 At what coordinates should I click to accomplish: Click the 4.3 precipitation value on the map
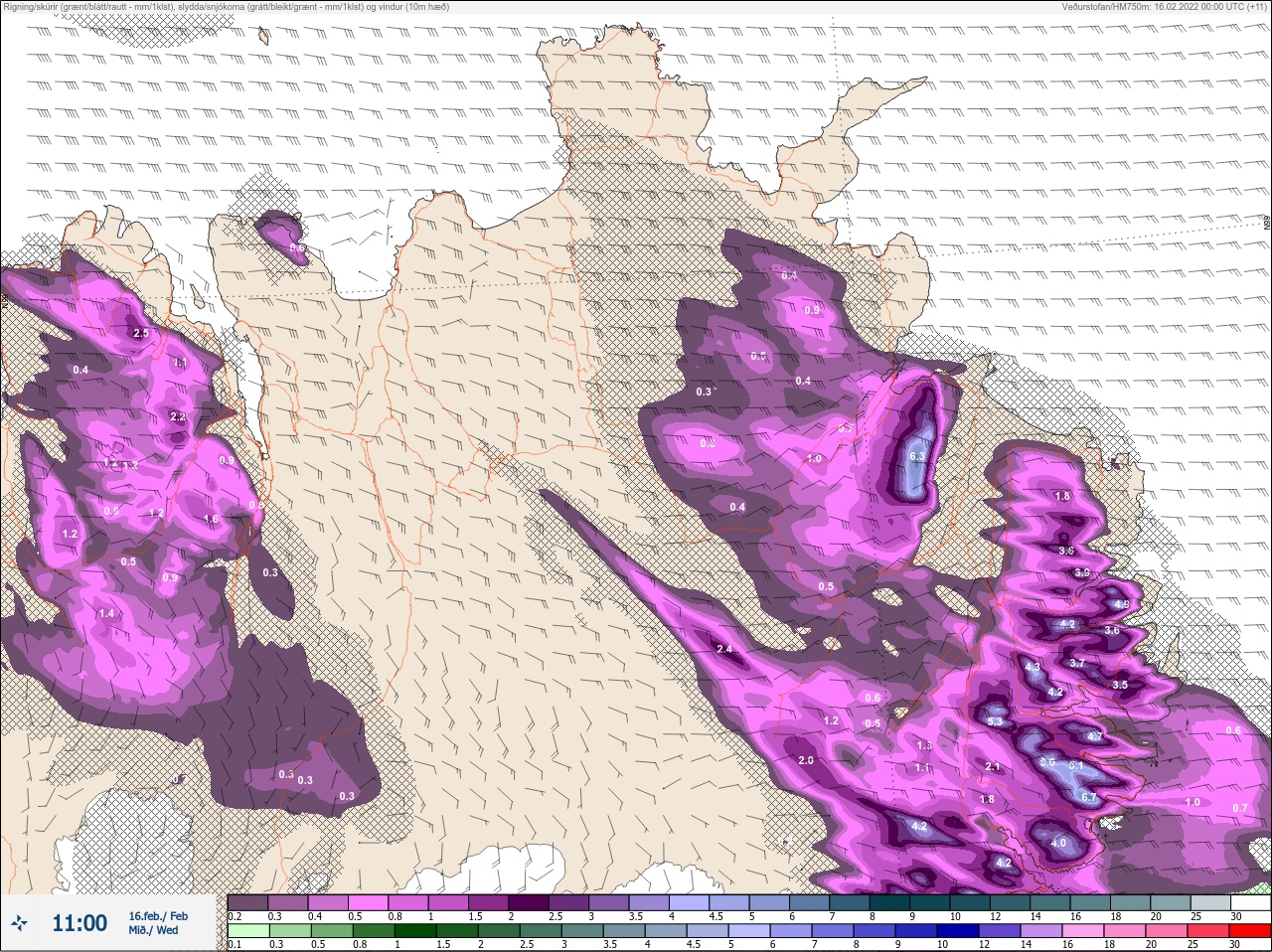(1033, 667)
